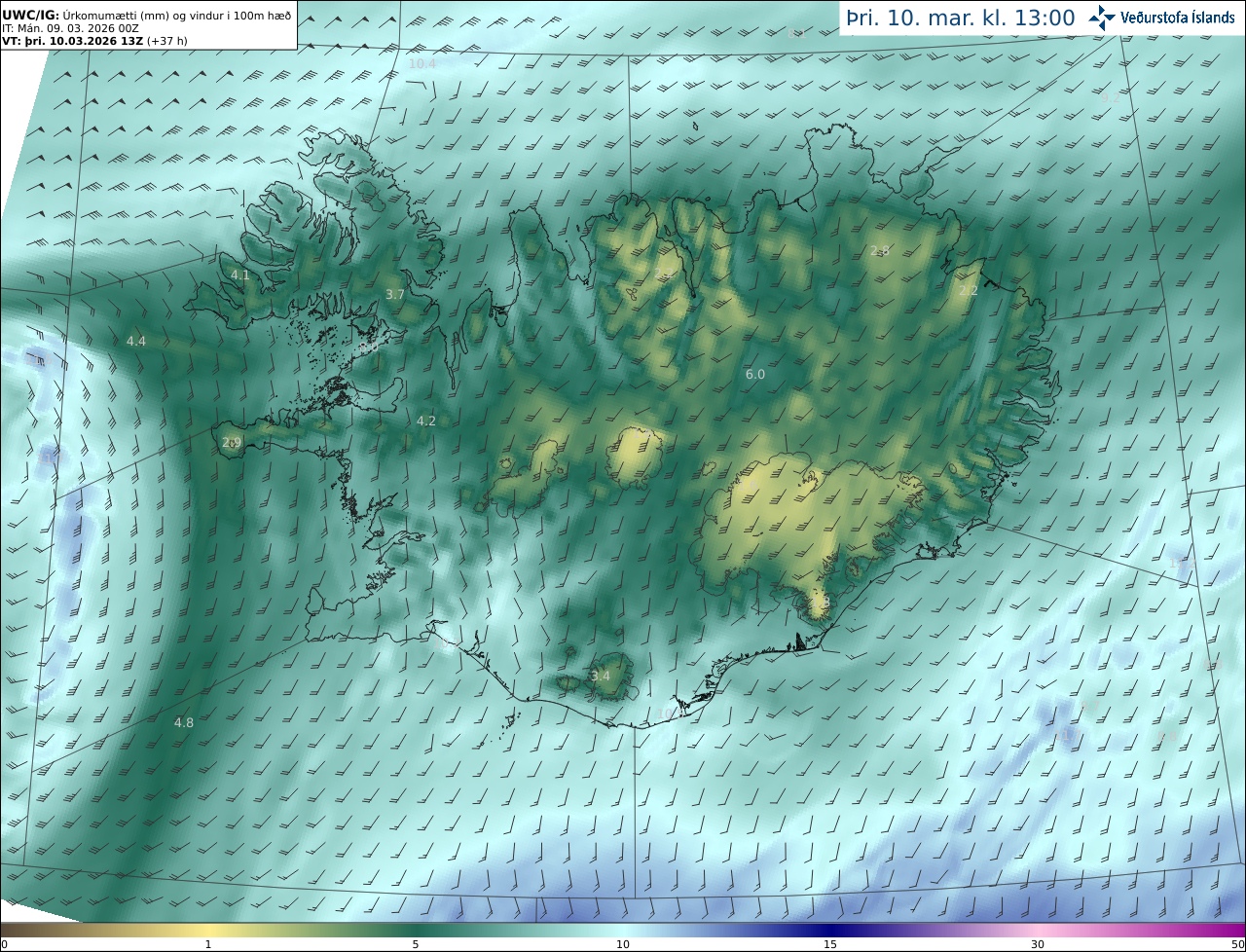Click the 10.4 value label on map
Image resolution: width=1246 pixels, height=952 pixels.
pyautogui.click(x=422, y=64)
